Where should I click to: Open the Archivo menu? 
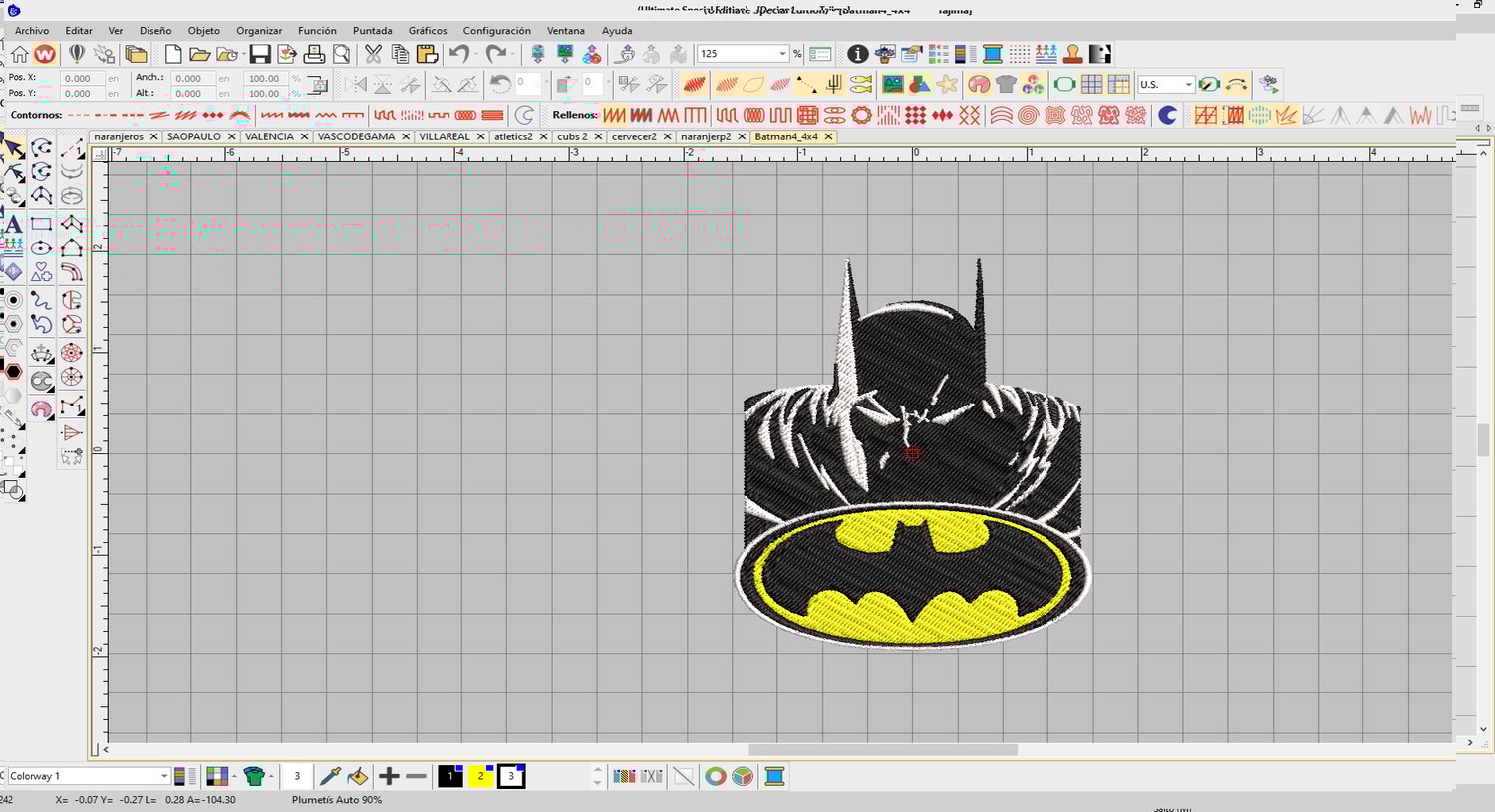point(32,31)
